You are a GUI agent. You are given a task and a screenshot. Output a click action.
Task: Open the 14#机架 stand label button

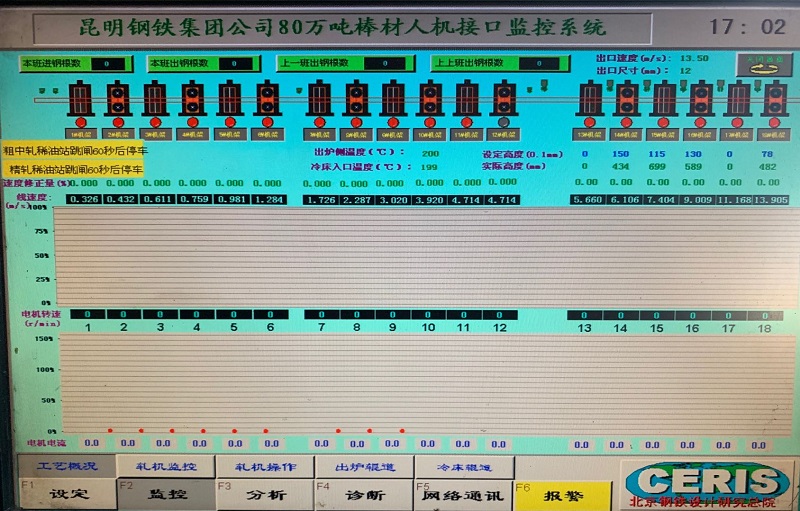626,135
